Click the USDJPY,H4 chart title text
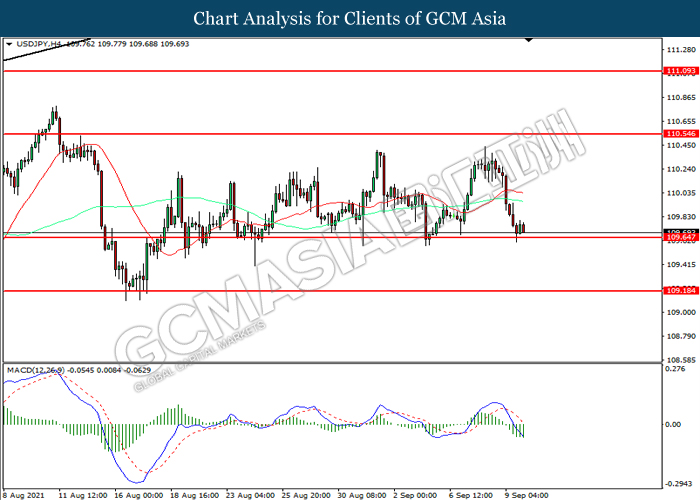Image resolution: width=700 pixels, height=500 pixels. (38, 44)
